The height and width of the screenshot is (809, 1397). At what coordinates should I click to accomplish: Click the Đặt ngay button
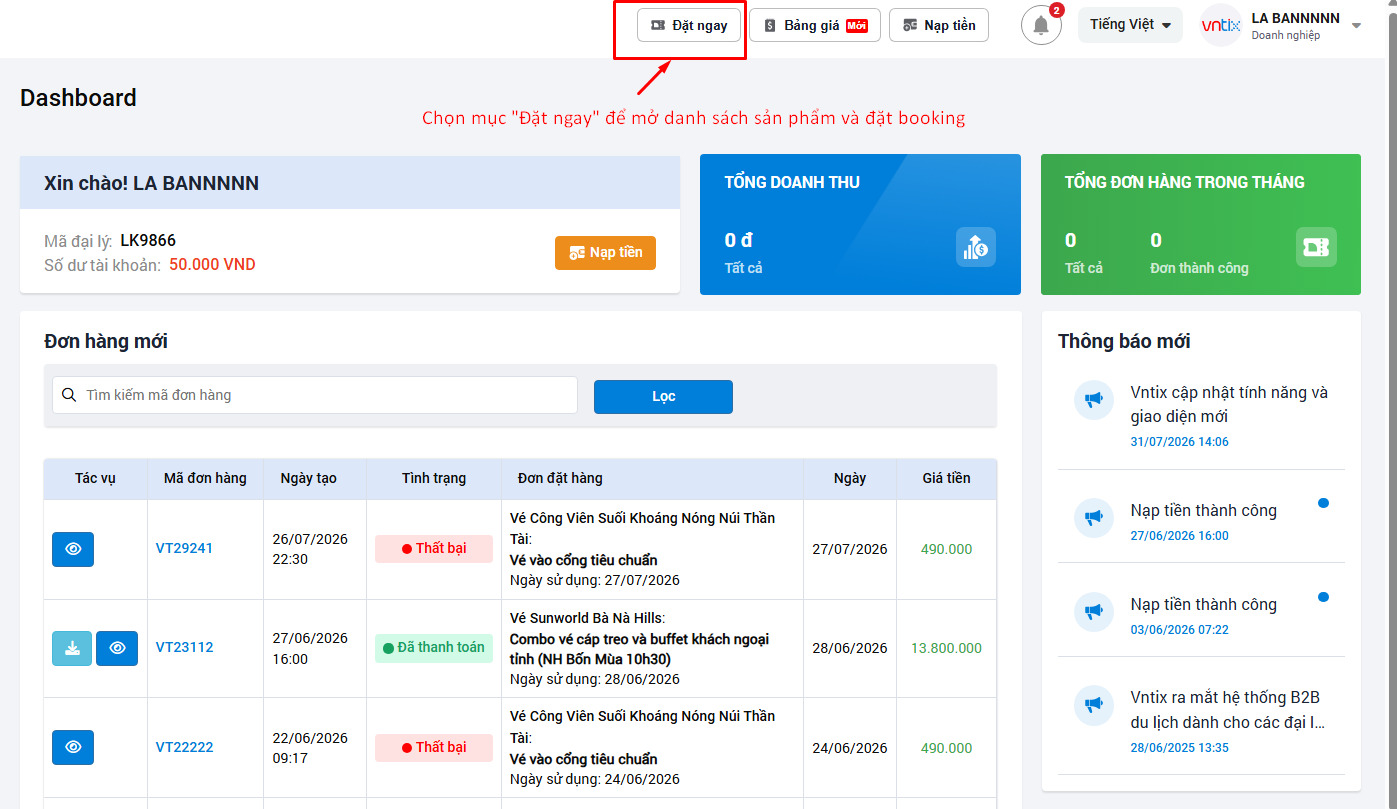[689, 25]
